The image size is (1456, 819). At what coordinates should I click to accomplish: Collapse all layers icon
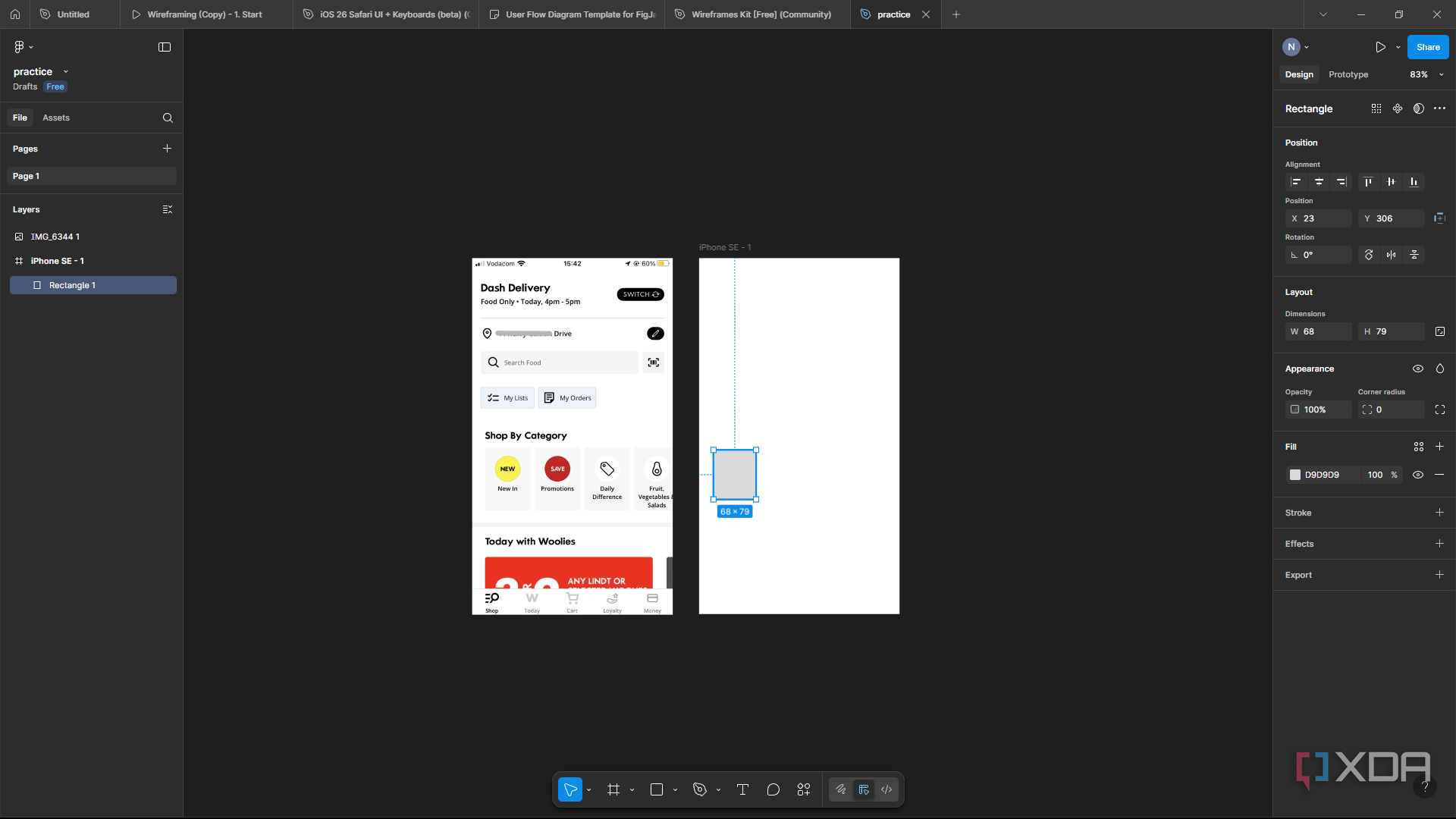pyautogui.click(x=167, y=209)
